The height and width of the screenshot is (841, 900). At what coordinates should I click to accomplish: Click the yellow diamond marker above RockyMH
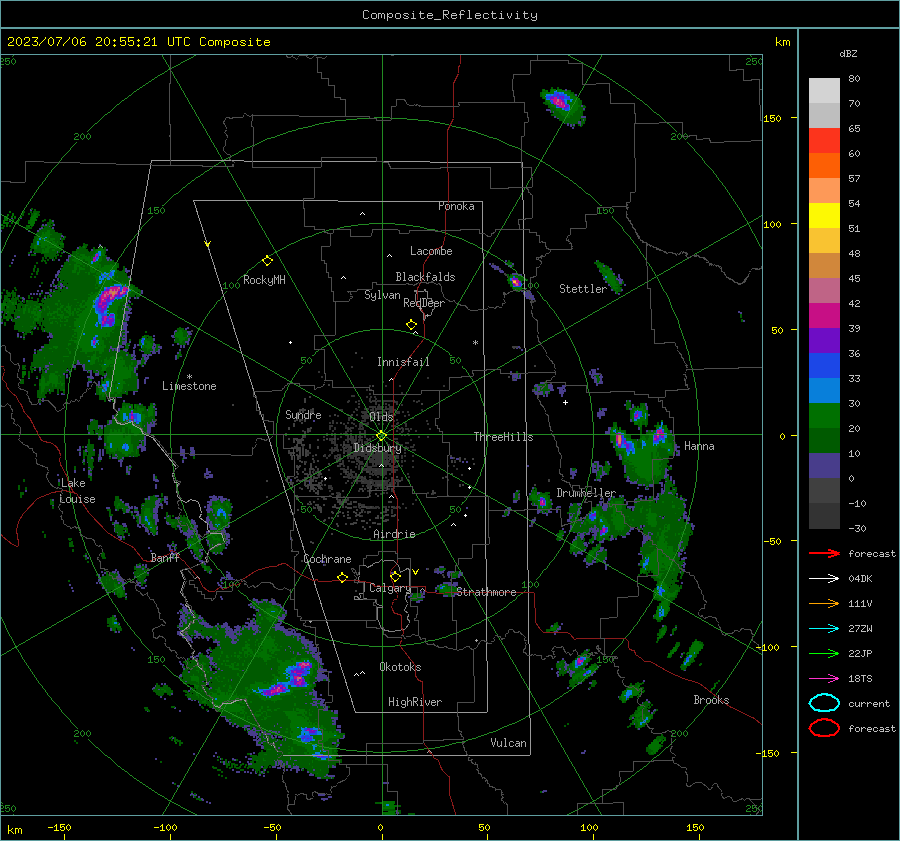267,261
